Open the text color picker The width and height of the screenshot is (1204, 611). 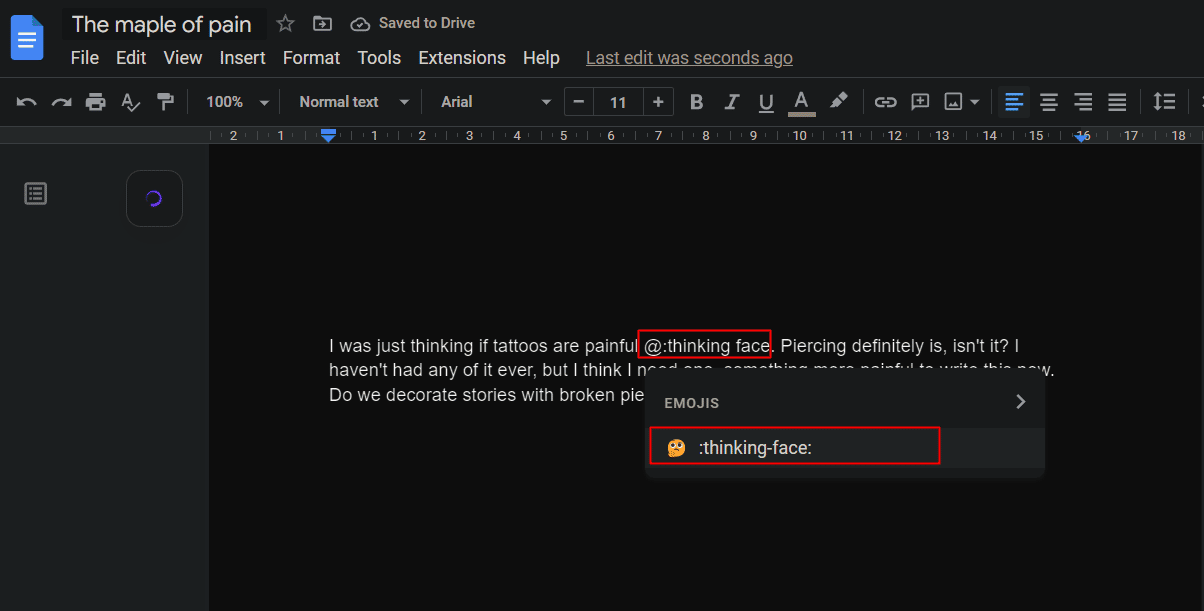801,102
